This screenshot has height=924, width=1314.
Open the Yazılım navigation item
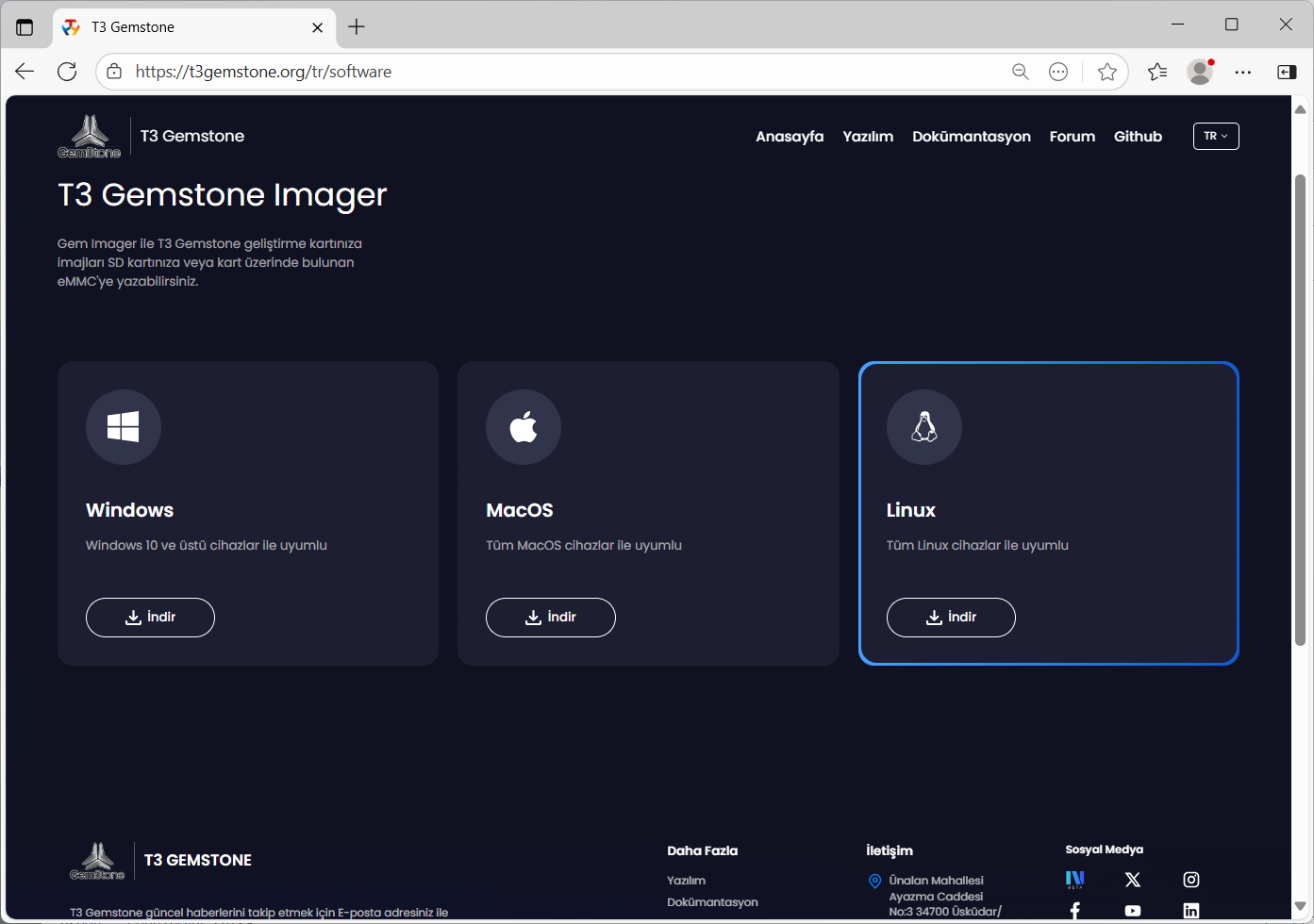pos(868,137)
